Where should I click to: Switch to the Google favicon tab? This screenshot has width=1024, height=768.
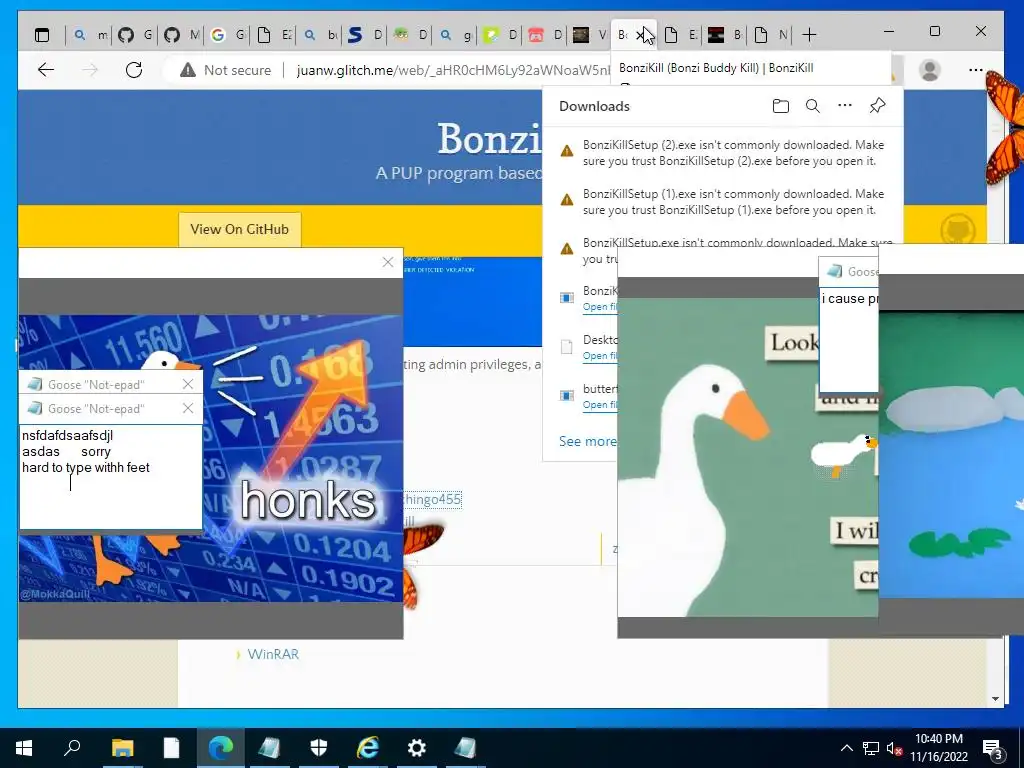(228, 35)
